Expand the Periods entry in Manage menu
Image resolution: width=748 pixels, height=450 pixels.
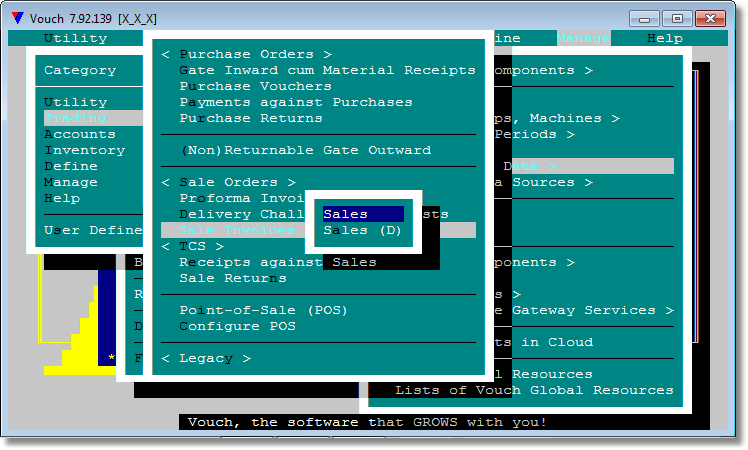(x=534, y=135)
